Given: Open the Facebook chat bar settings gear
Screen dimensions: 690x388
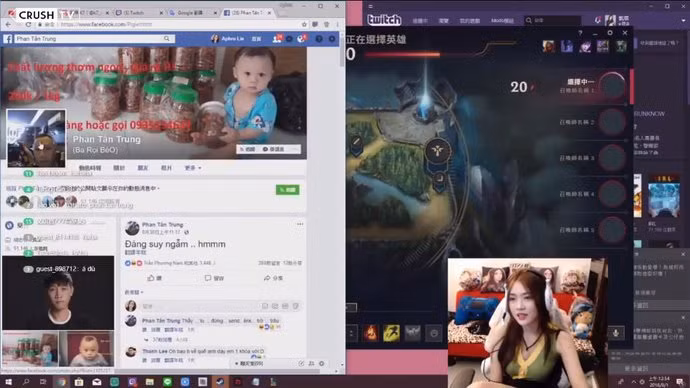Looking at the screenshot, I should [322, 363].
